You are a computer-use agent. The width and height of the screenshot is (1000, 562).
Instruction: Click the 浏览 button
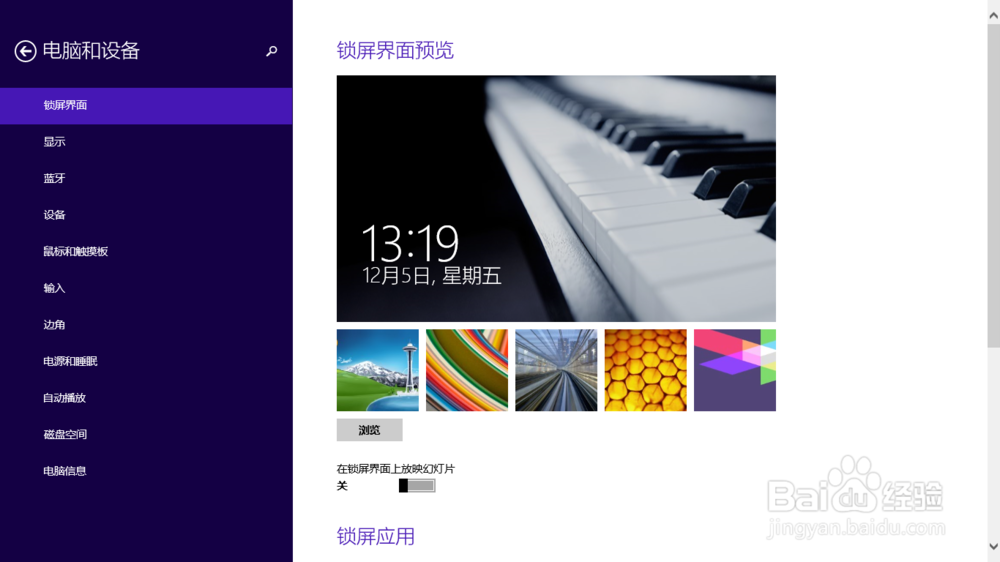click(x=369, y=430)
